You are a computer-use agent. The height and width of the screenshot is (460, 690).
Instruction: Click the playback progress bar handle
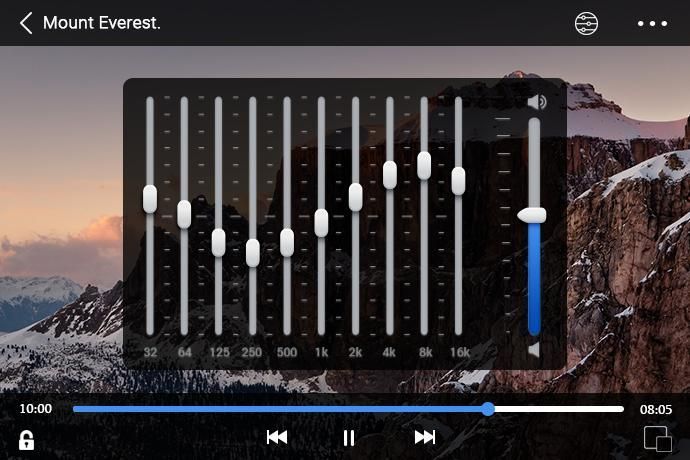488,409
